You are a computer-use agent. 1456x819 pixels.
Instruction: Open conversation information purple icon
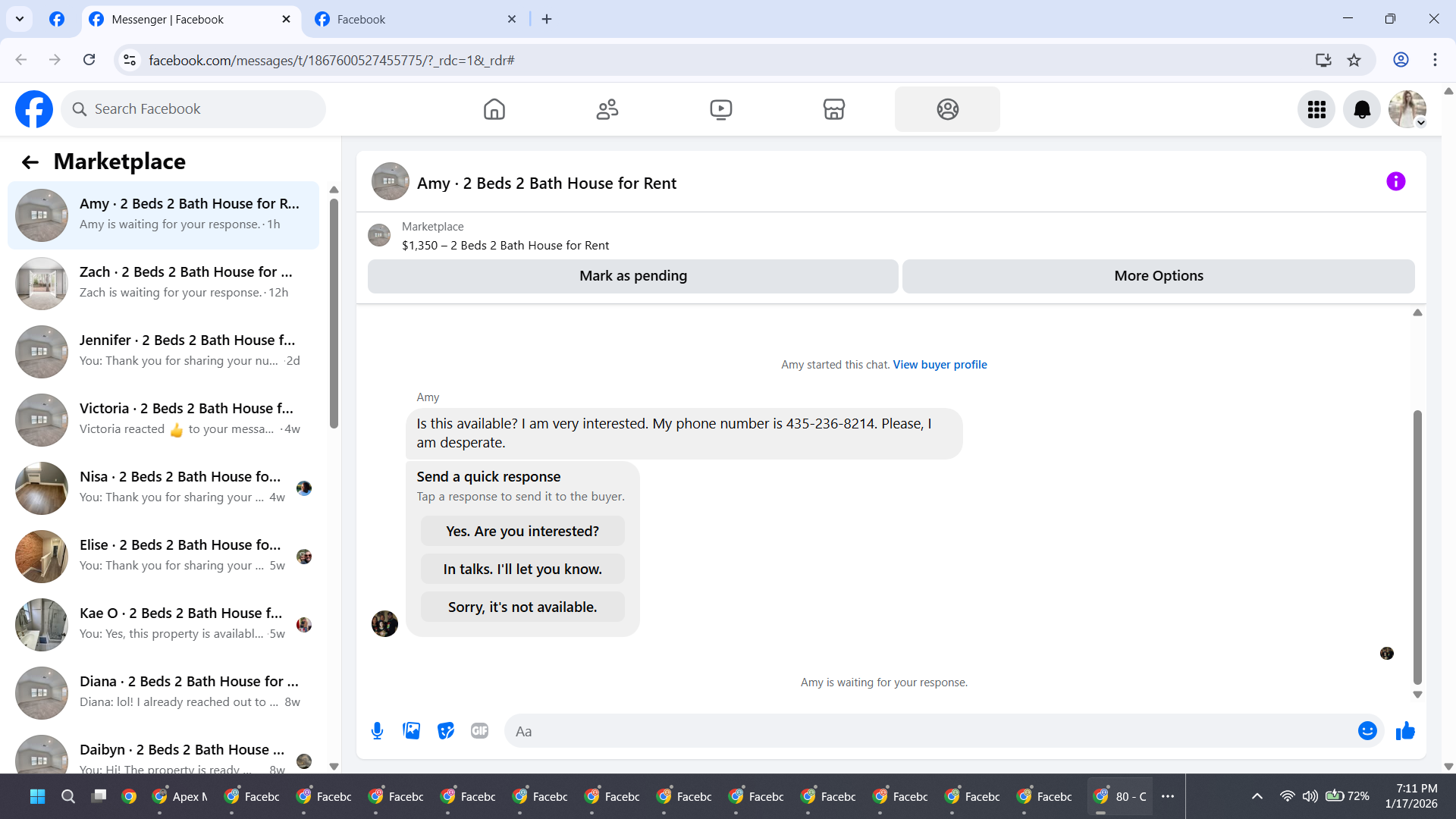pos(1395,182)
